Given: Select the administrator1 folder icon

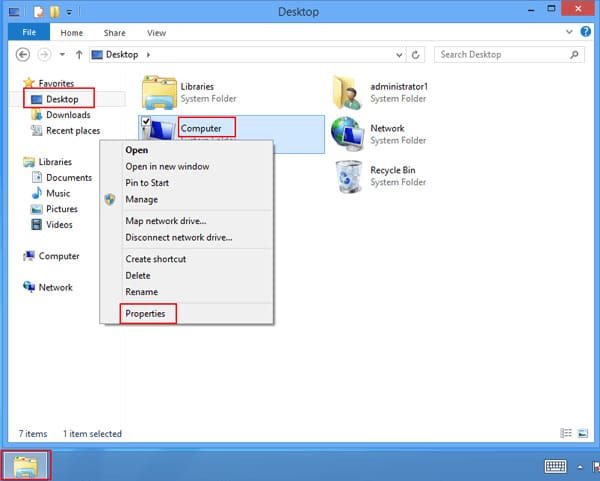Looking at the screenshot, I should pos(347,92).
